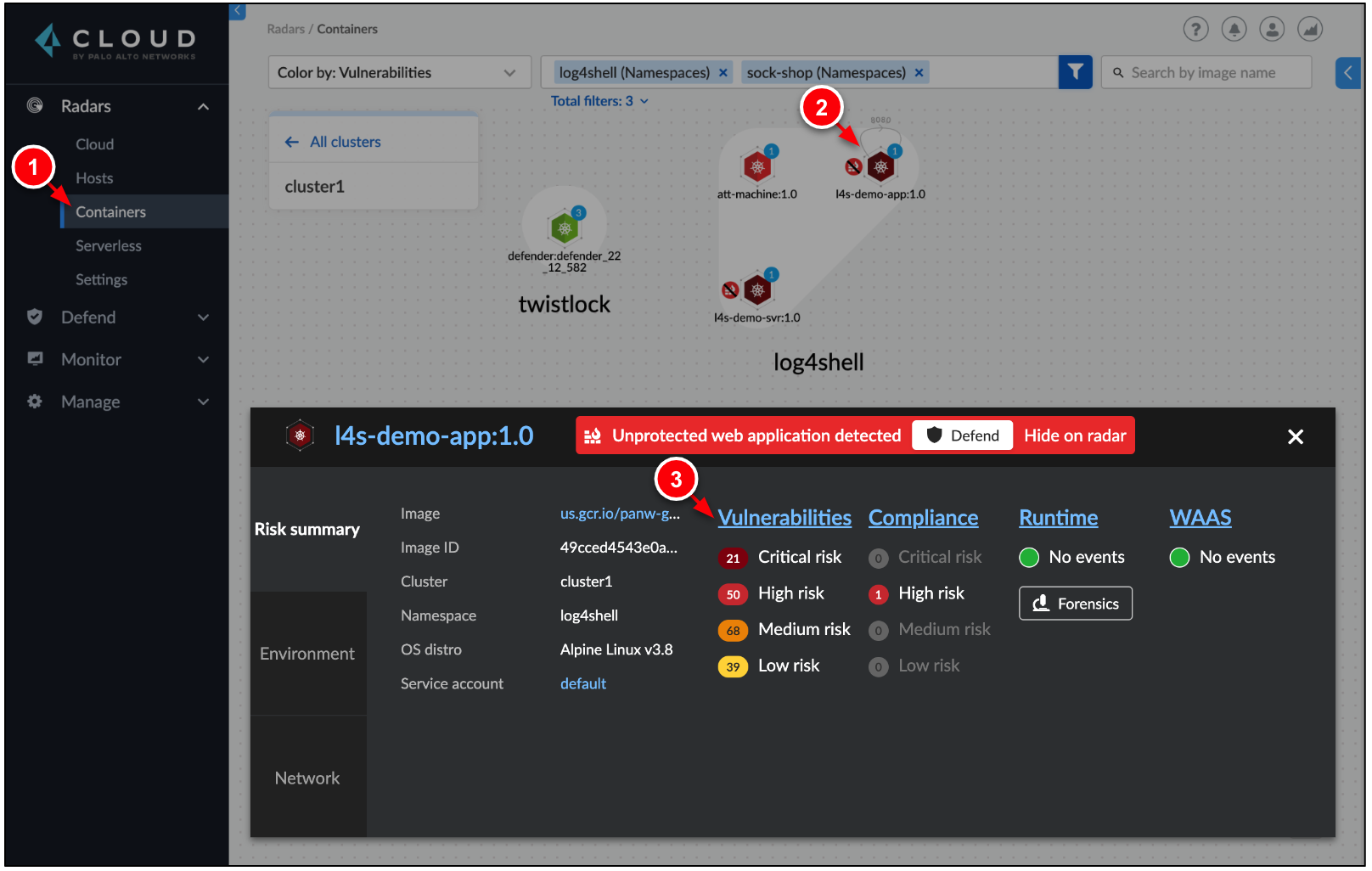Open the help question mark icon
This screenshot has width=1372, height=871.
click(x=1195, y=30)
